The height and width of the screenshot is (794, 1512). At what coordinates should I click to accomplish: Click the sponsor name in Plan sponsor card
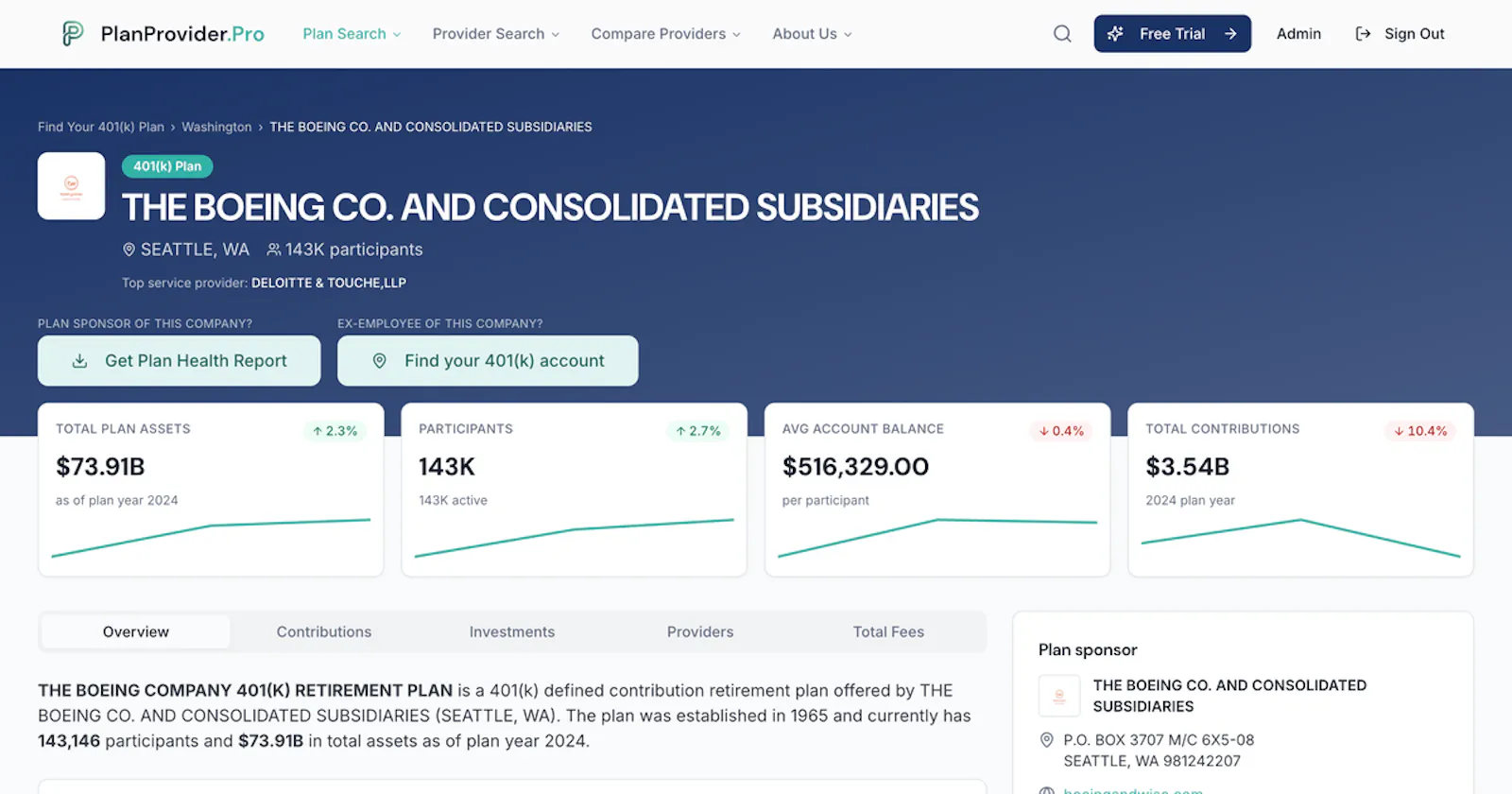1229,696
